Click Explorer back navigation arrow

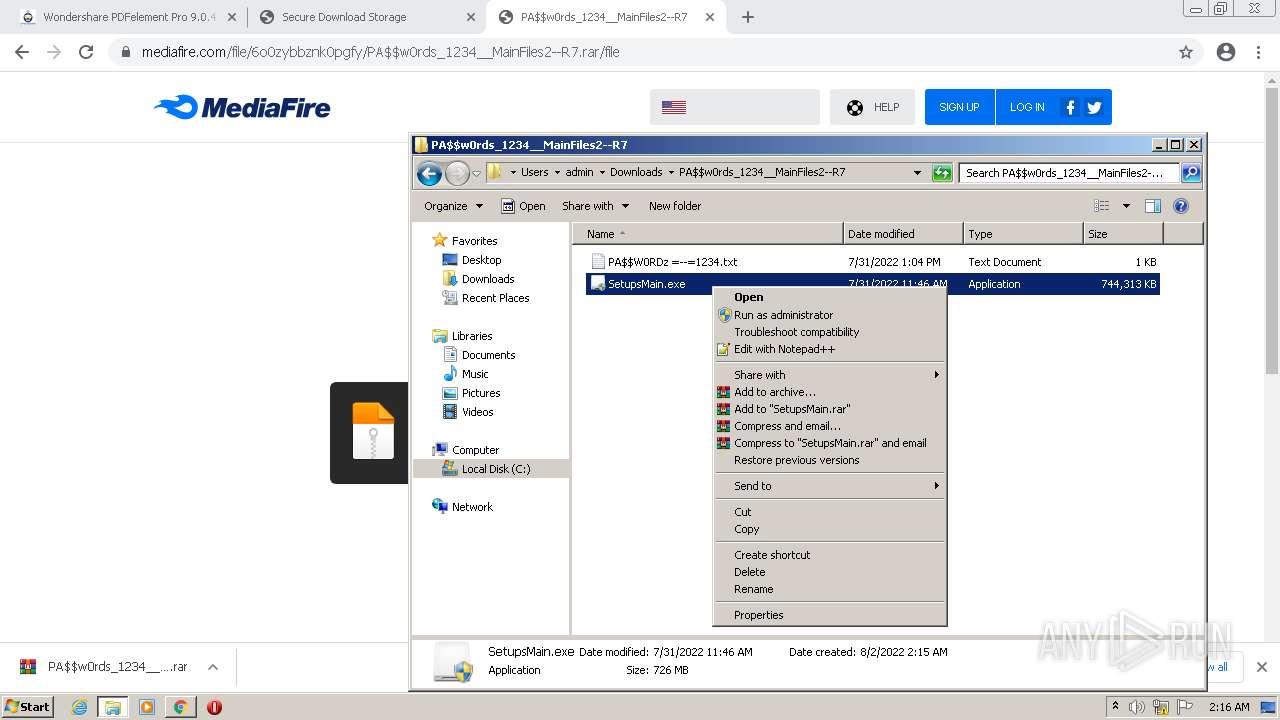[429, 173]
